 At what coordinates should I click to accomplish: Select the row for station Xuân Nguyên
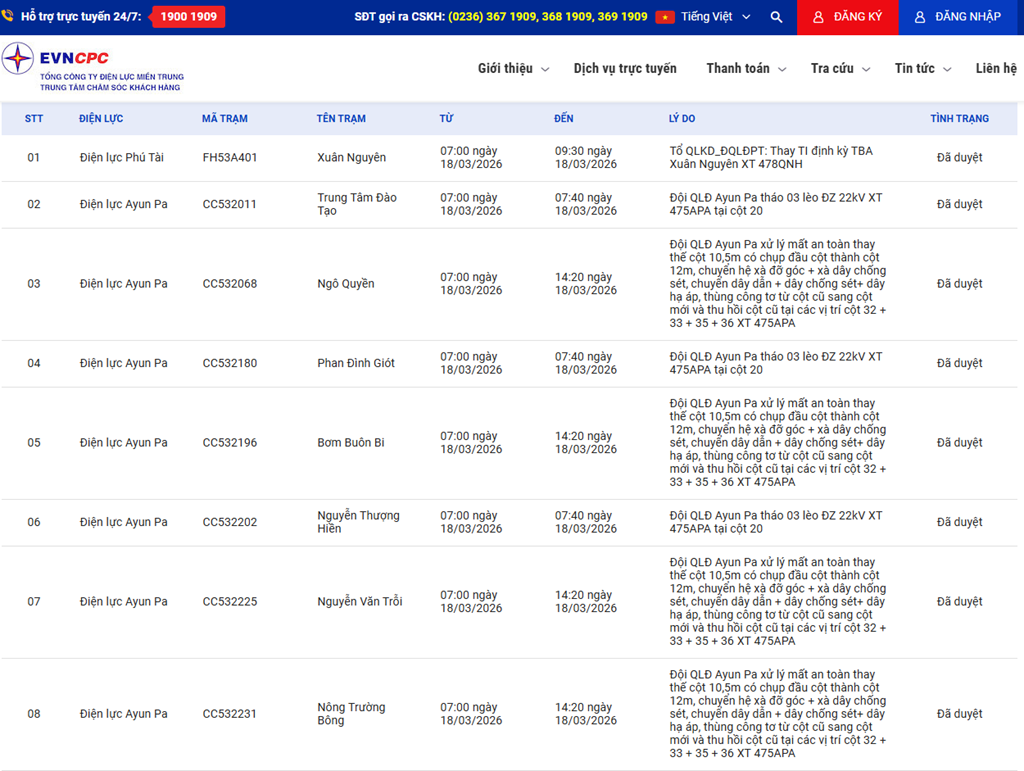point(351,158)
